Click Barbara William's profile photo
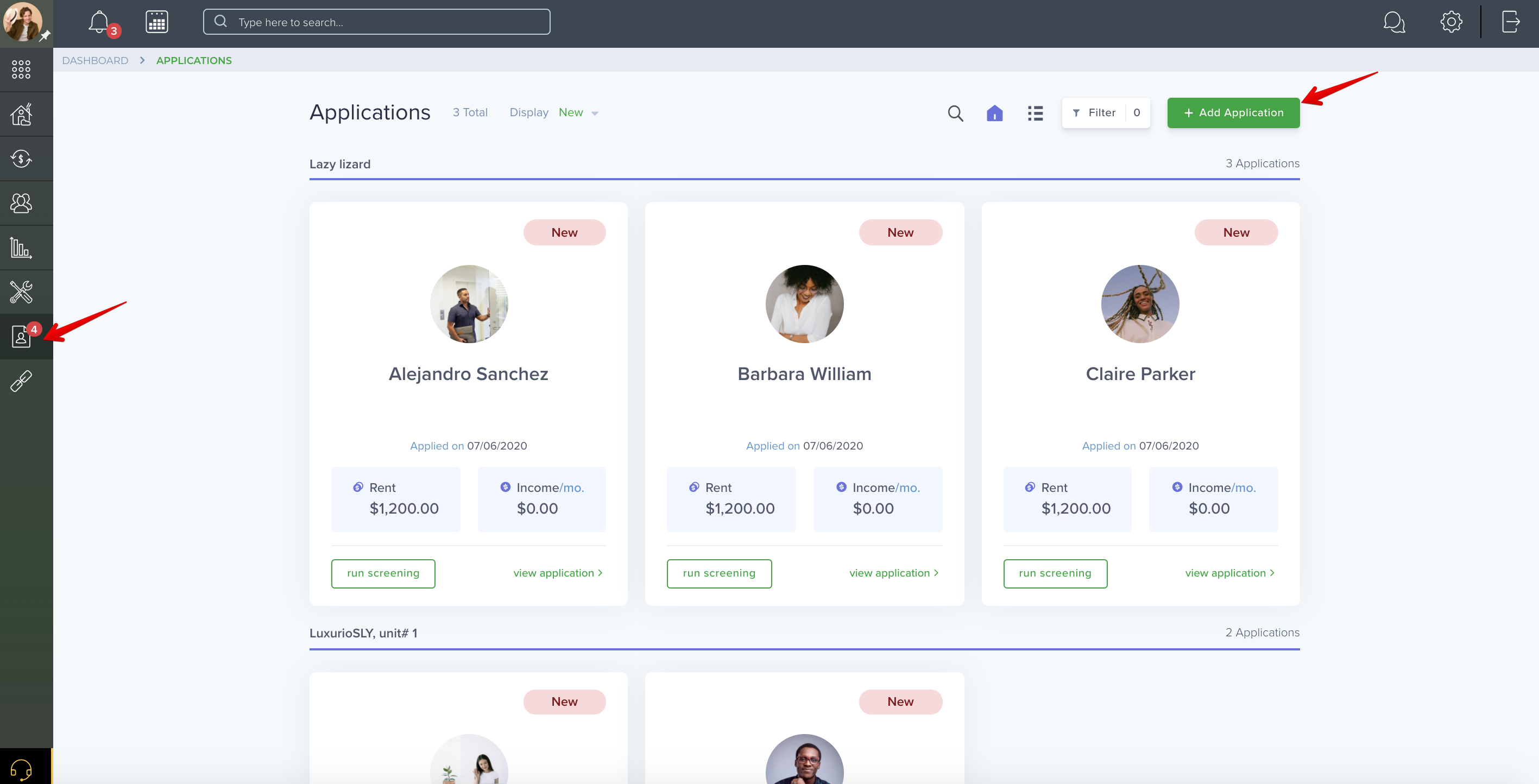The image size is (1539, 784). coord(804,304)
